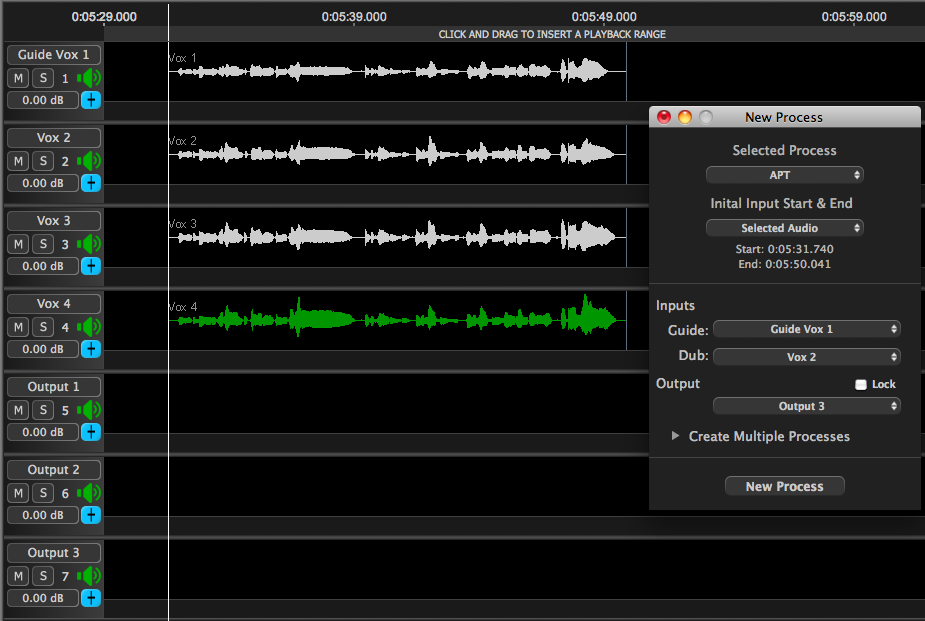This screenshot has width=925, height=621.
Task: Click the blue plus icon on Output 1
Action: click(91, 432)
